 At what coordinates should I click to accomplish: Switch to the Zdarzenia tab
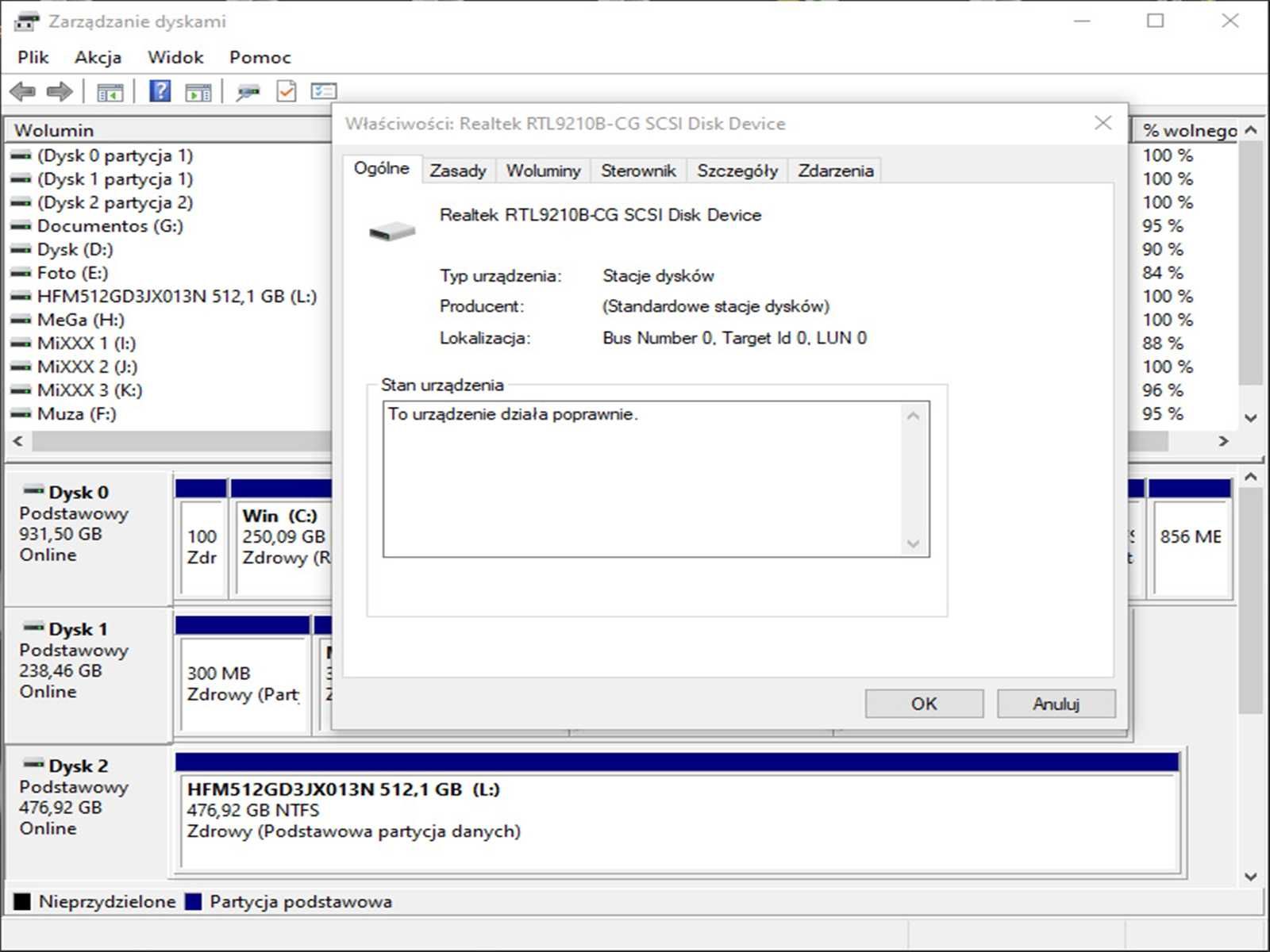[x=835, y=171]
